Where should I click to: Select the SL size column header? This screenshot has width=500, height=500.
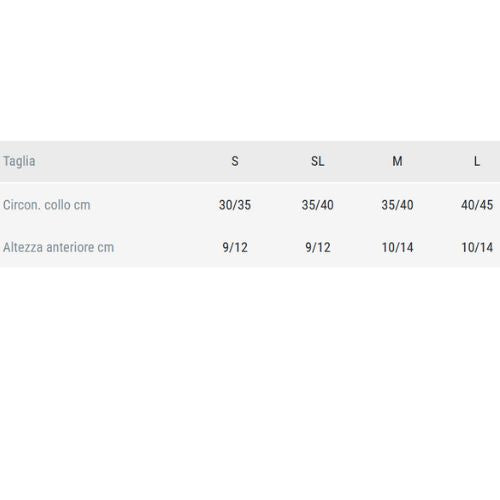(318, 161)
